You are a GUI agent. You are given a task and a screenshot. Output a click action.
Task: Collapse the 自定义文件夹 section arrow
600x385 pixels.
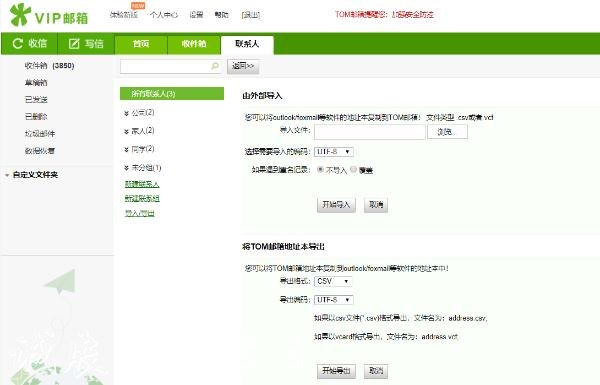pos(7,175)
